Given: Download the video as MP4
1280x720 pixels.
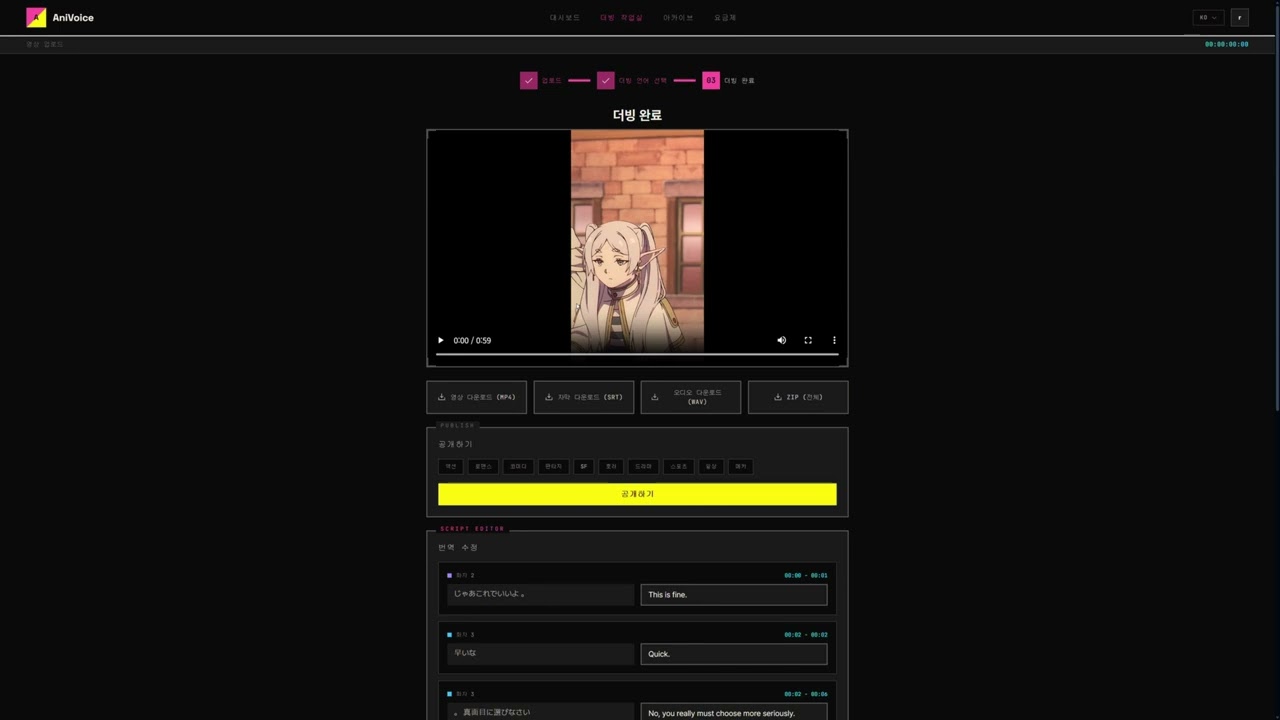Looking at the screenshot, I should pyautogui.click(x=476, y=397).
